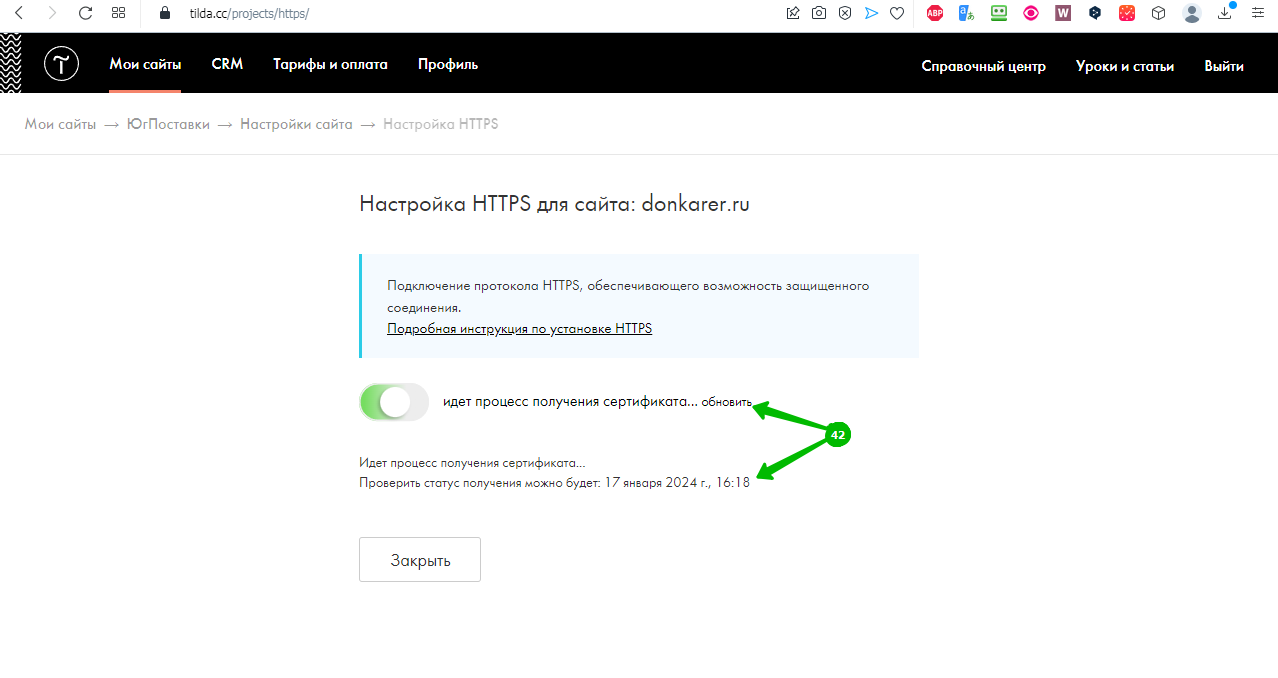Open the browser settings sliders icon
The width and height of the screenshot is (1278, 678).
(1258, 13)
